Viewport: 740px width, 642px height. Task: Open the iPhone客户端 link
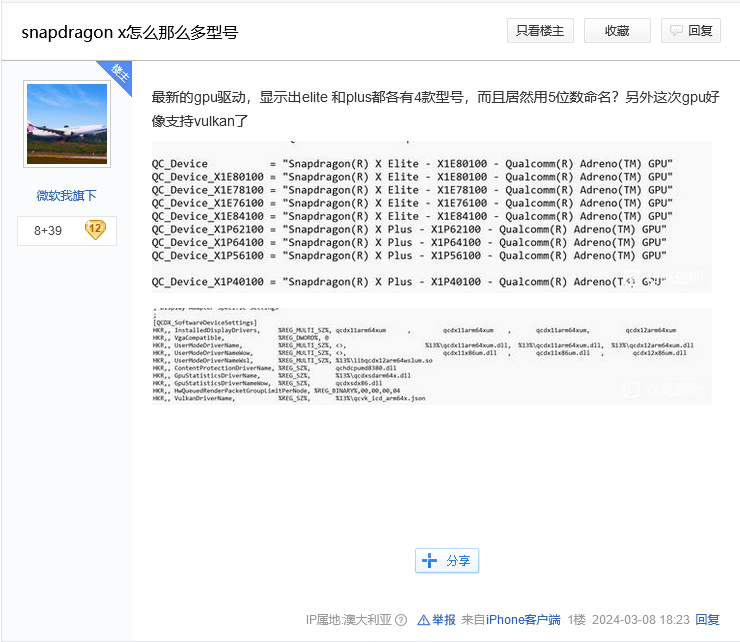coord(523,620)
